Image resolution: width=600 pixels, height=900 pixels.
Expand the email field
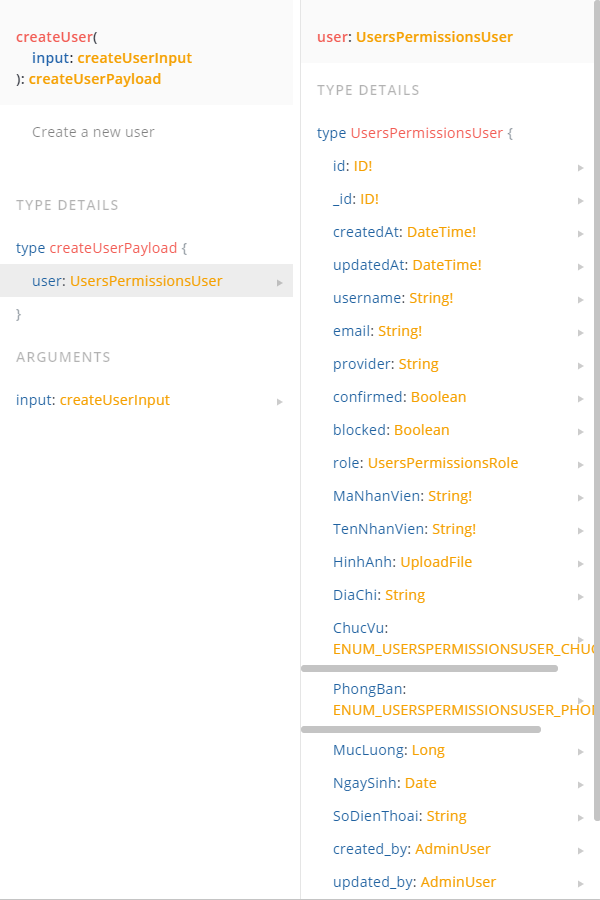580,331
